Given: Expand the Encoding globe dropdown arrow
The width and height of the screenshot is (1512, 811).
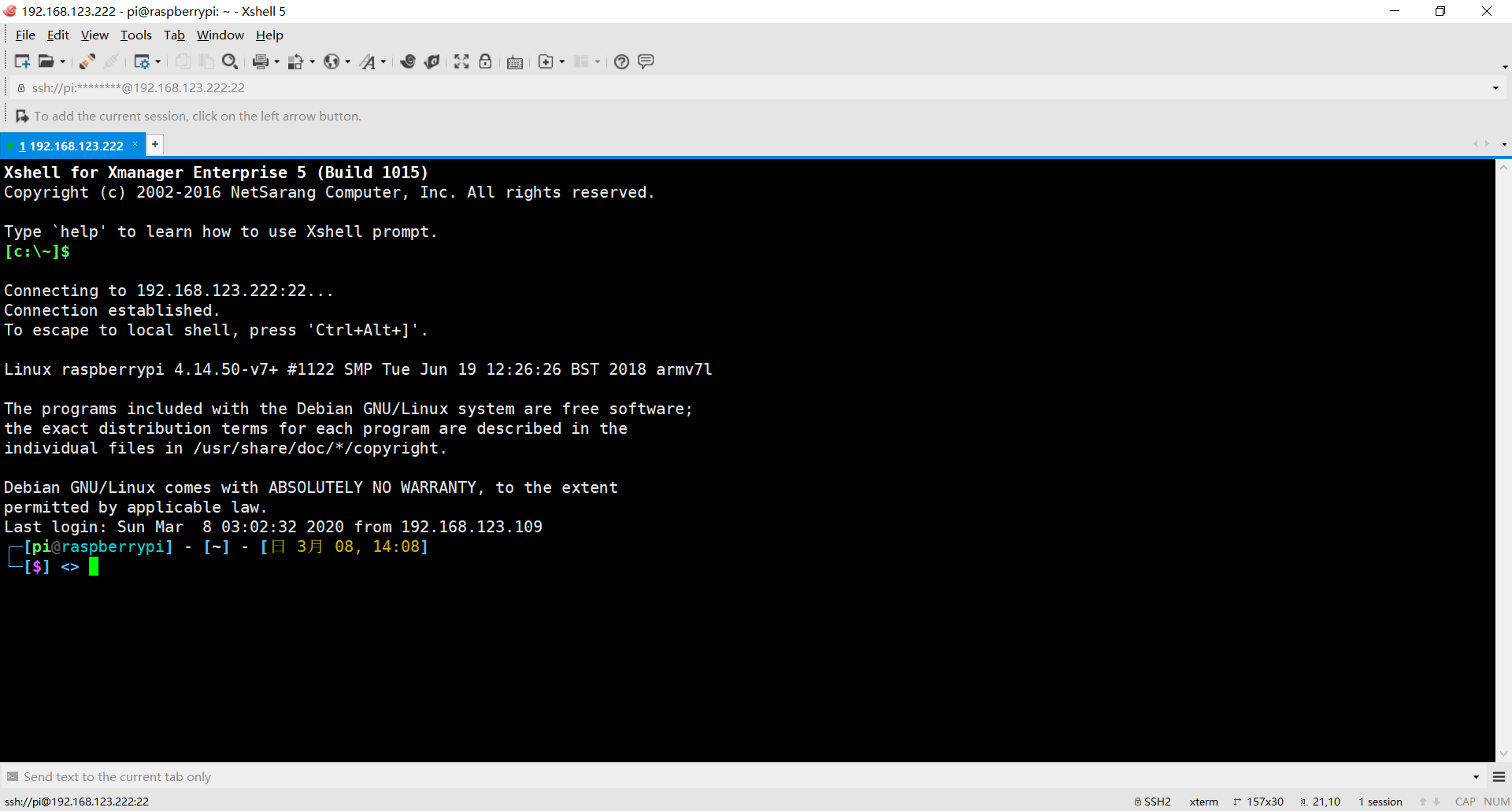Looking at the screenshot, I should pyautogui.click(x=347, y=61).
